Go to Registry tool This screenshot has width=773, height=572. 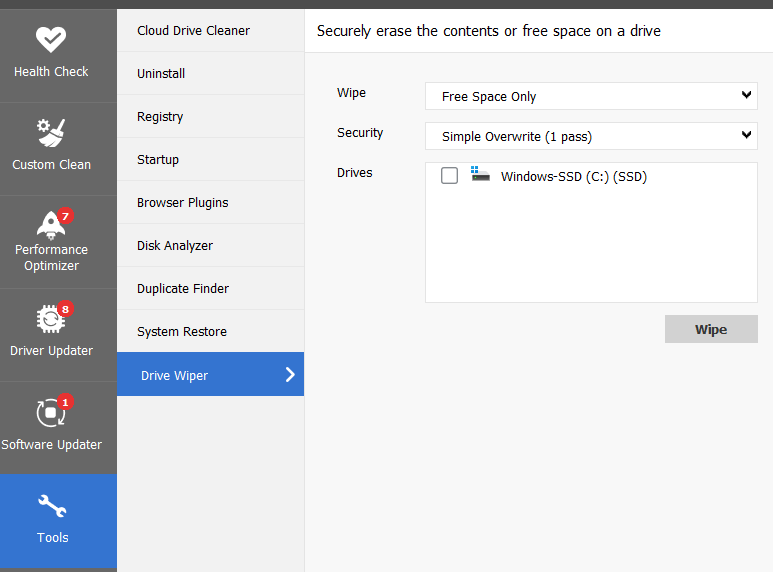pos(160,117)
